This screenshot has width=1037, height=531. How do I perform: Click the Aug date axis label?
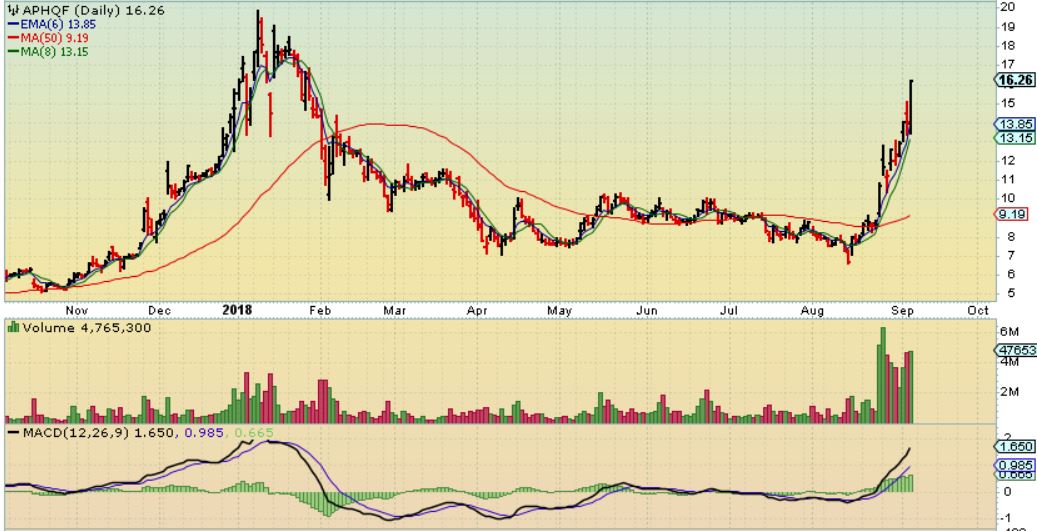tap(811, 310)
